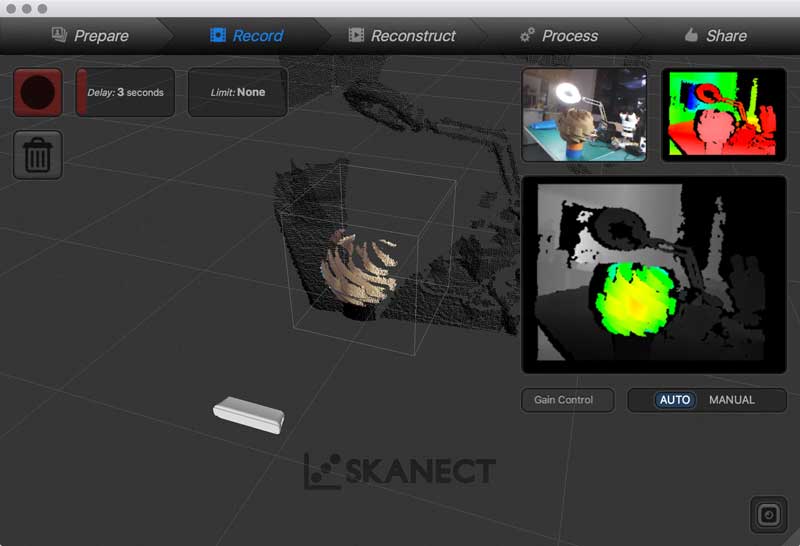This screenshot has width=800, height=546.
Task: Click the scanned head point cloud
Action: point(359,269)
